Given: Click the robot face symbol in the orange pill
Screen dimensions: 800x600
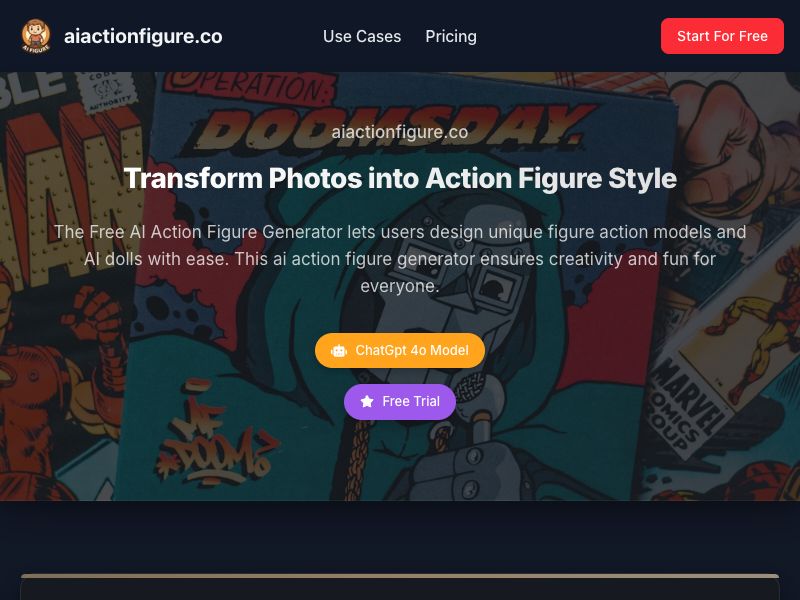Looking at the screenshot, I should click(x=339, y=351).
